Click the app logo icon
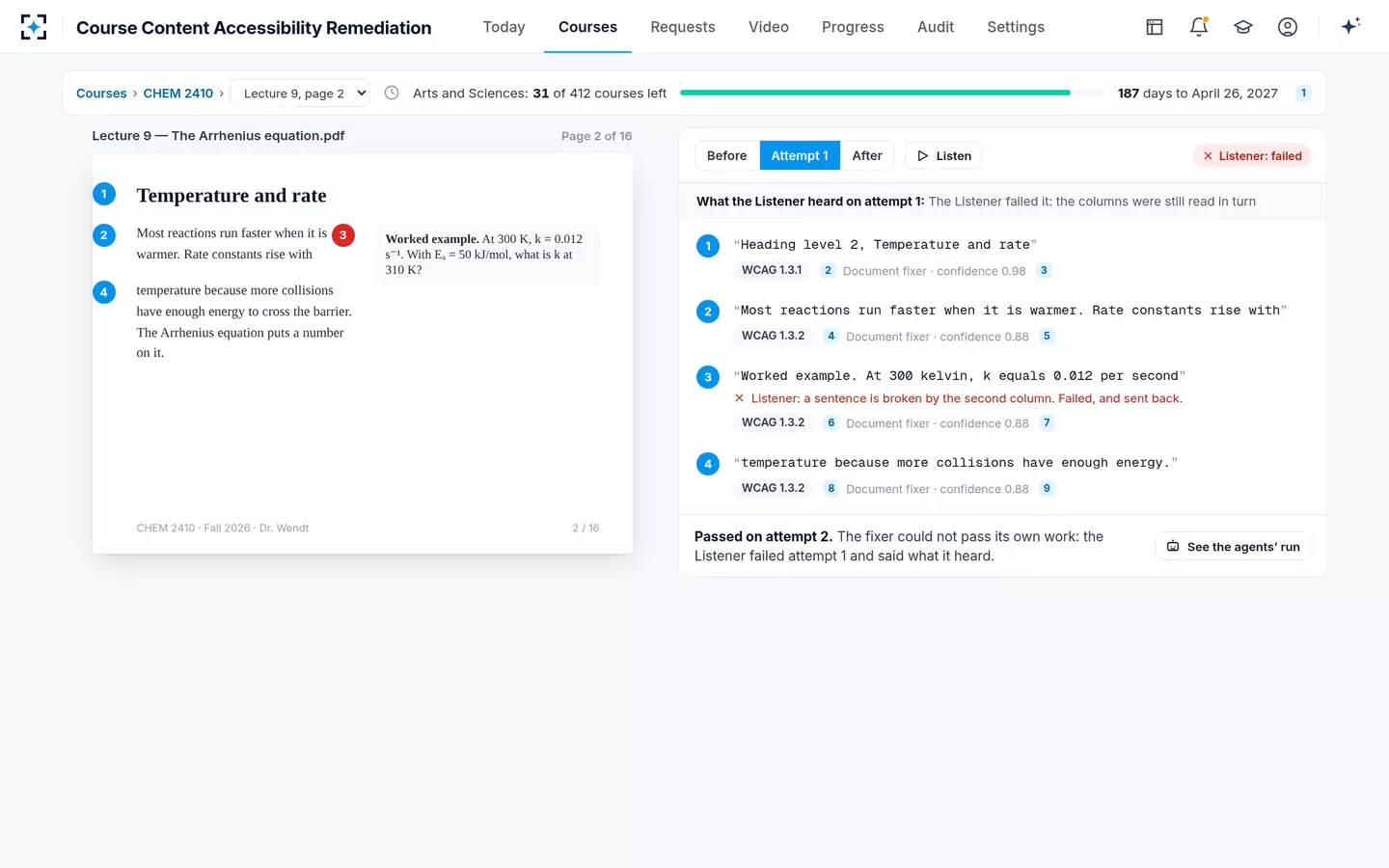Image resolution: width=1389 pixels, height=868 pixels. [34, 27]
